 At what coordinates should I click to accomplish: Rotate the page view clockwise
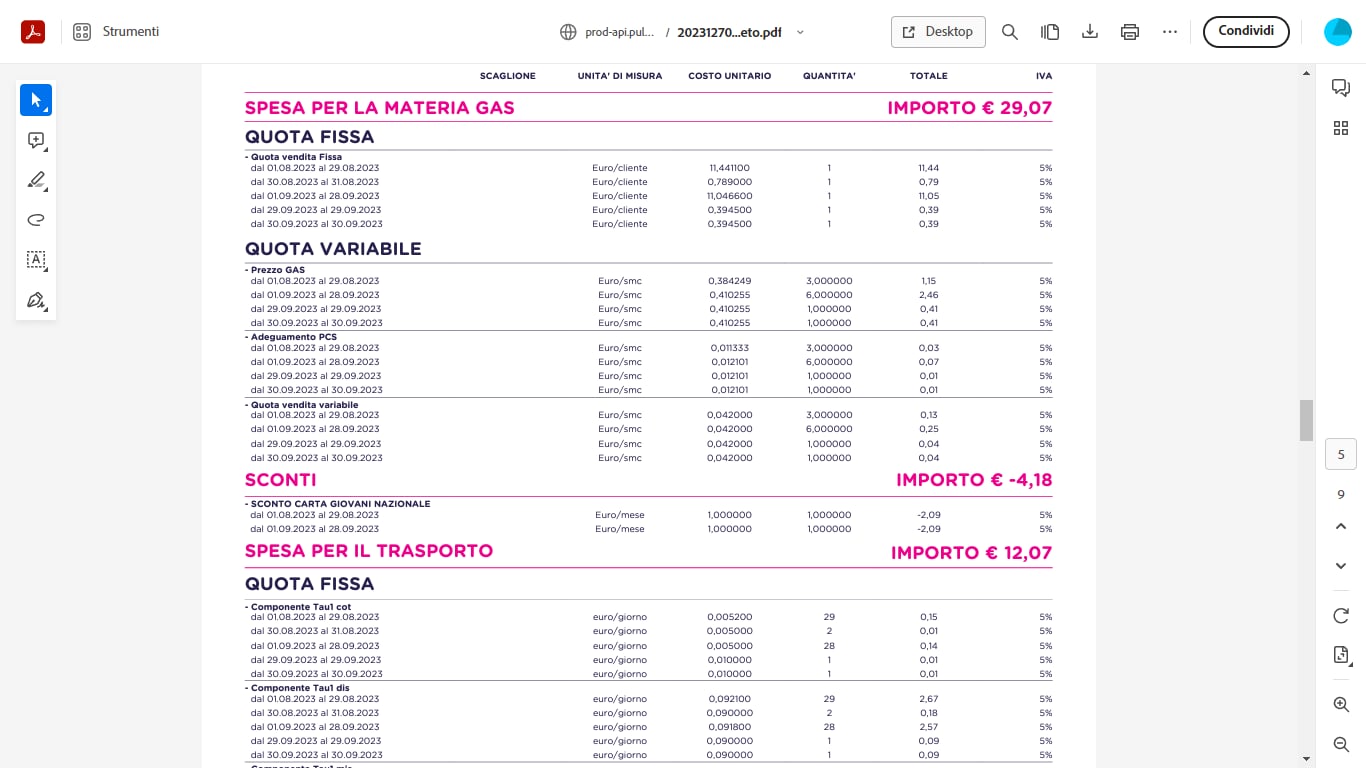[1341, 616]
